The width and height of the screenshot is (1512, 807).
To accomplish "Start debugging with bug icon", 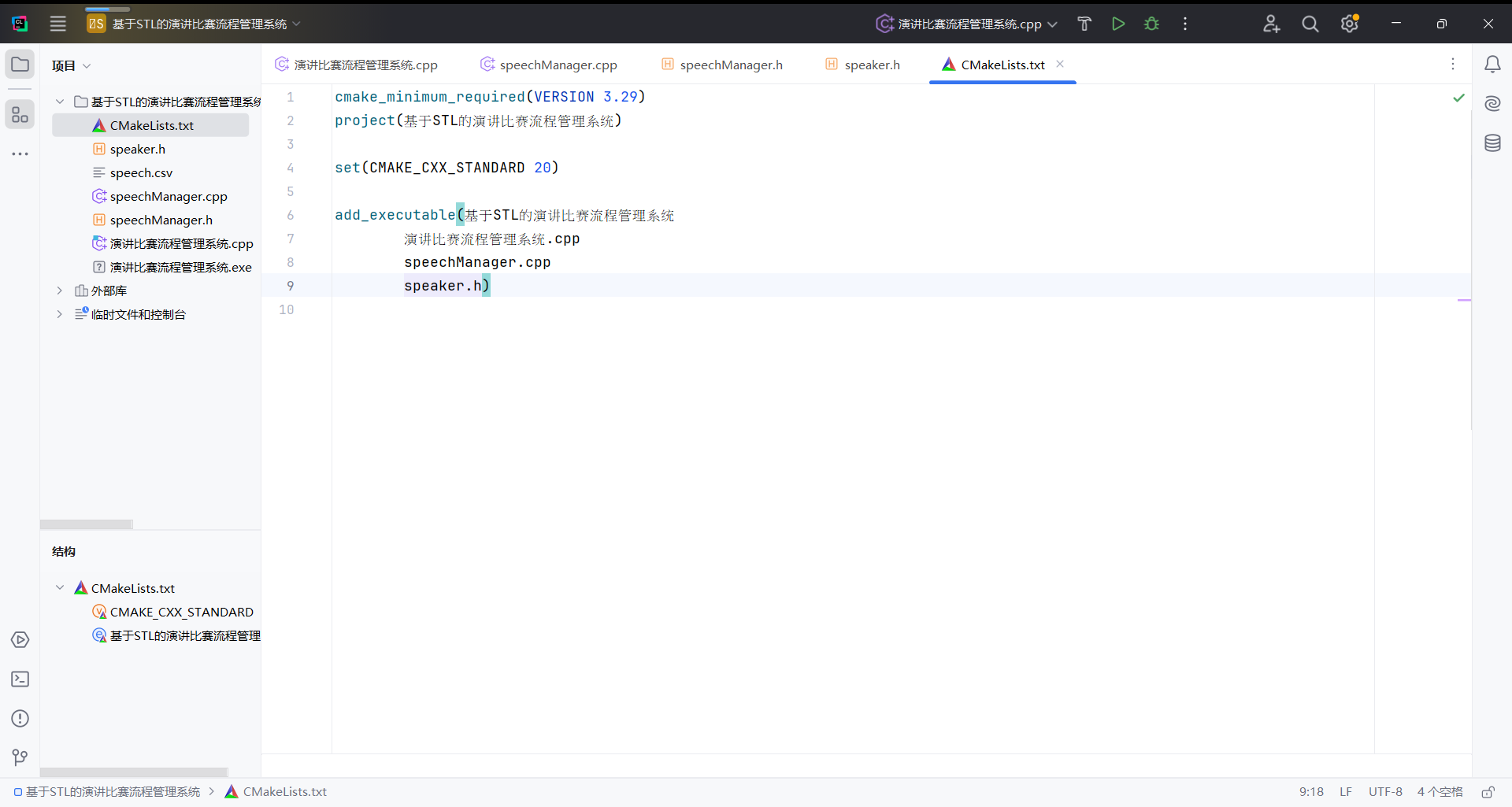I will click(1152, 24).
